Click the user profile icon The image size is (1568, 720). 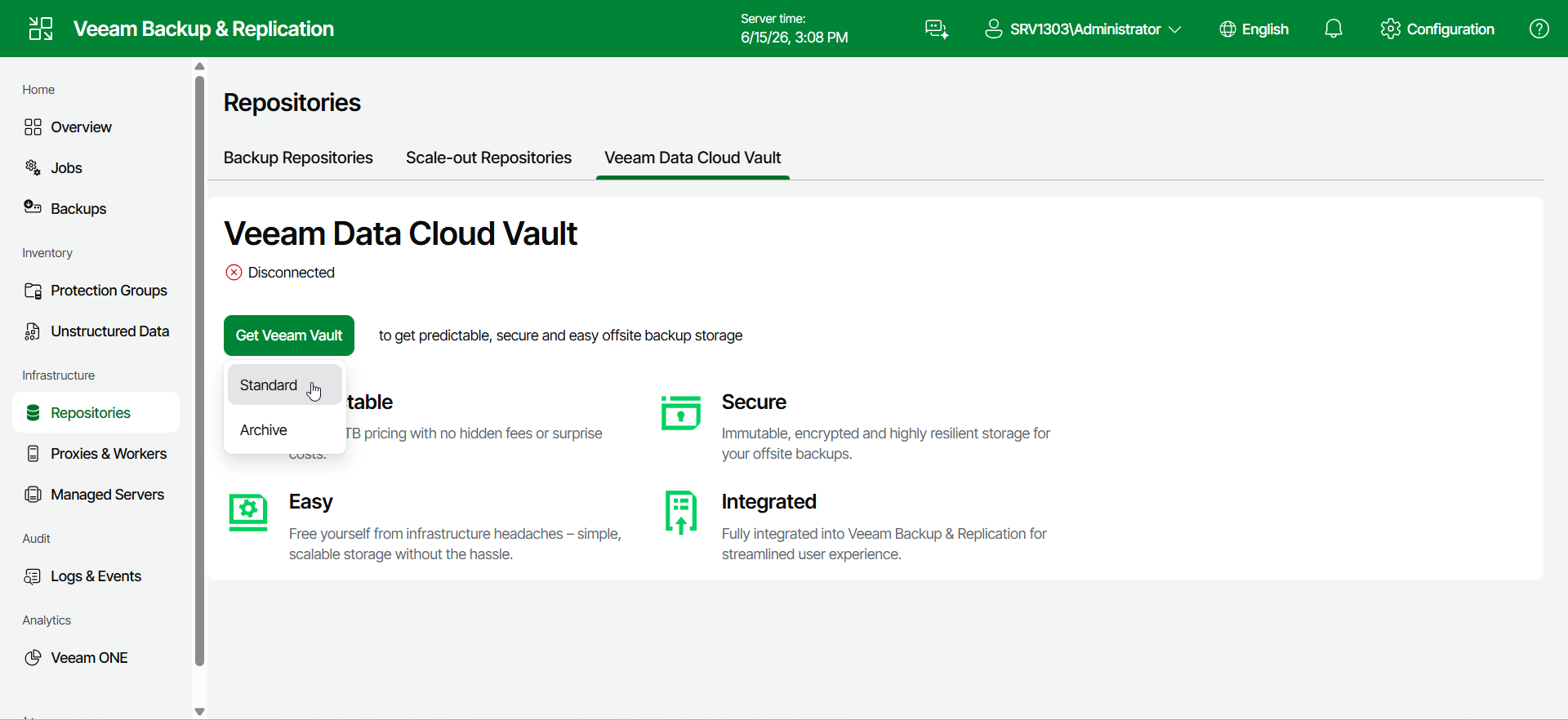point(993,29)
